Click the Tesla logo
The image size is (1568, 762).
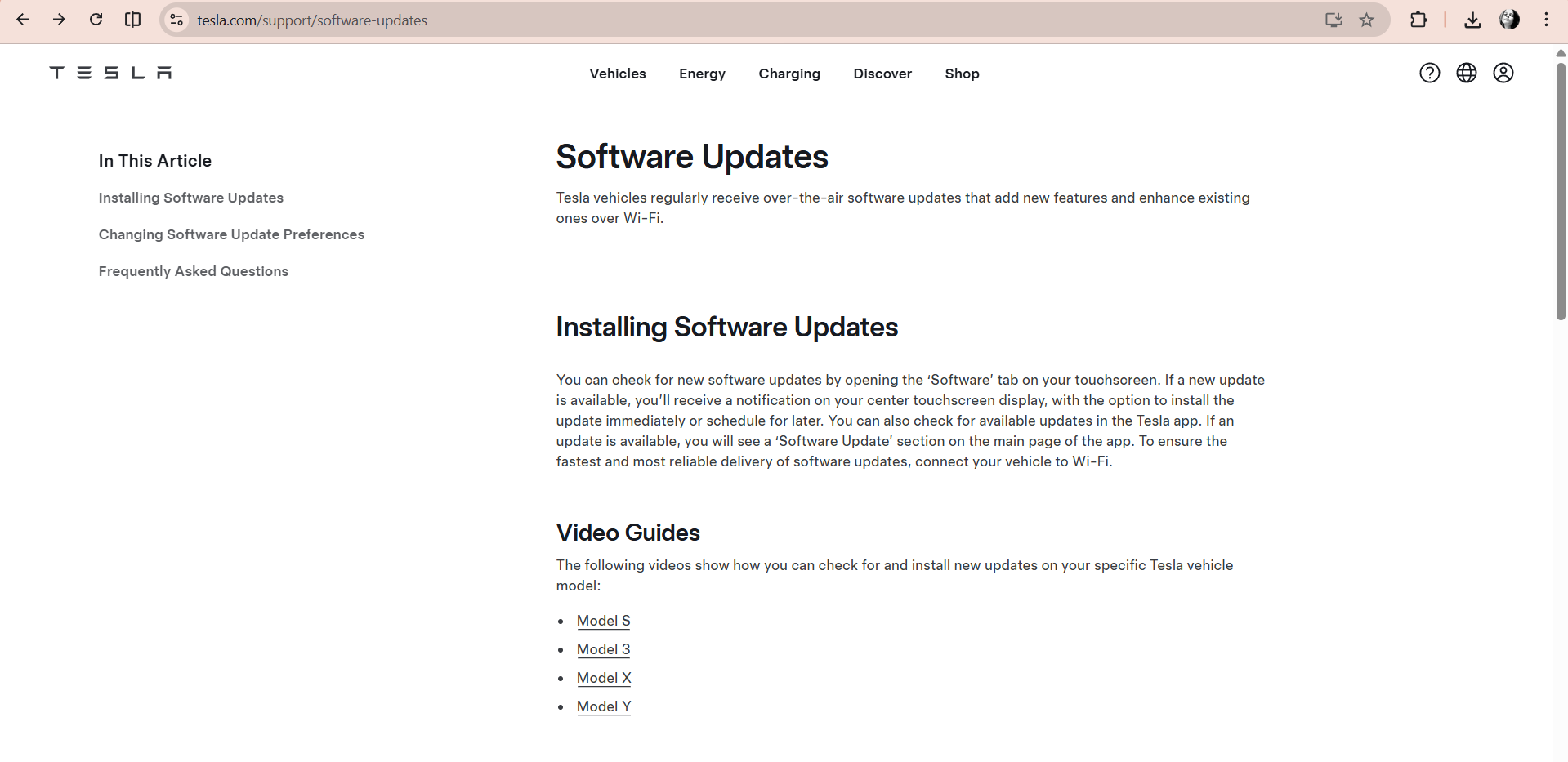[x=110, y=73]
